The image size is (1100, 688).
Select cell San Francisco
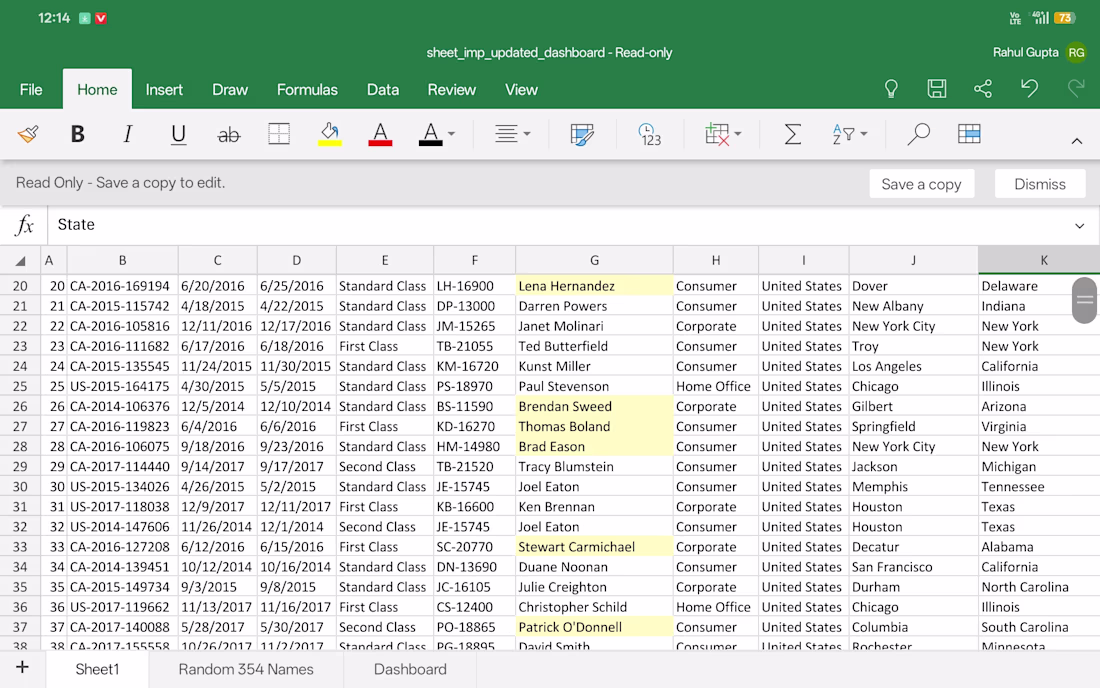click(x=913, y=567)
